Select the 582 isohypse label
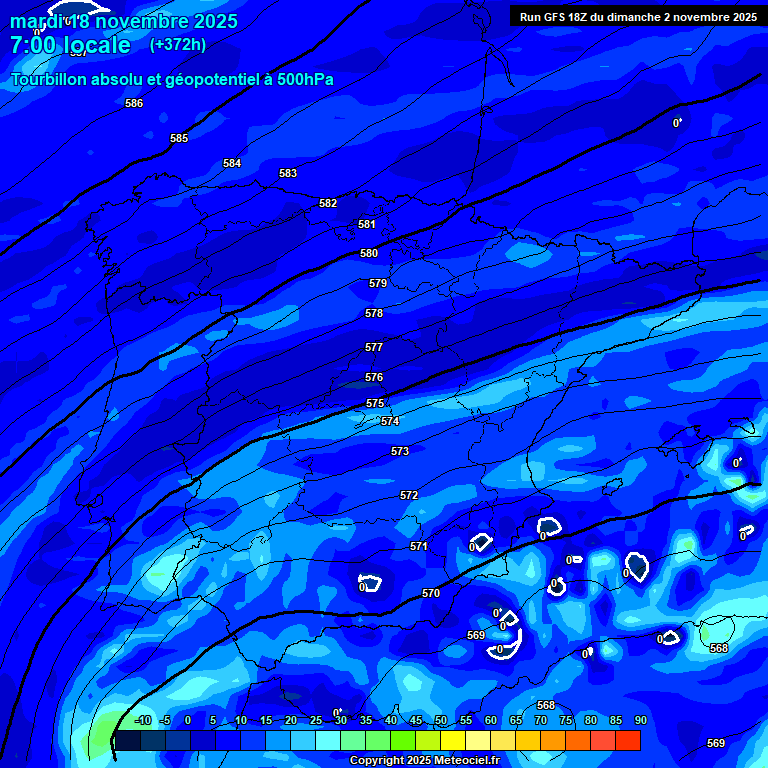The height and width of the screenshot is (768, 768). (x=328, y=203)
